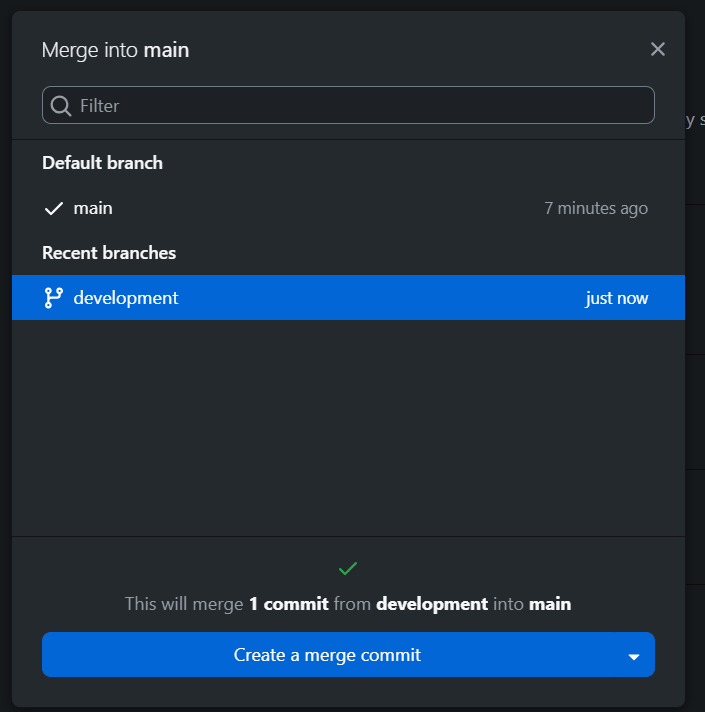
Task: Click empty area below the development branch
Action: coord(348,428)
